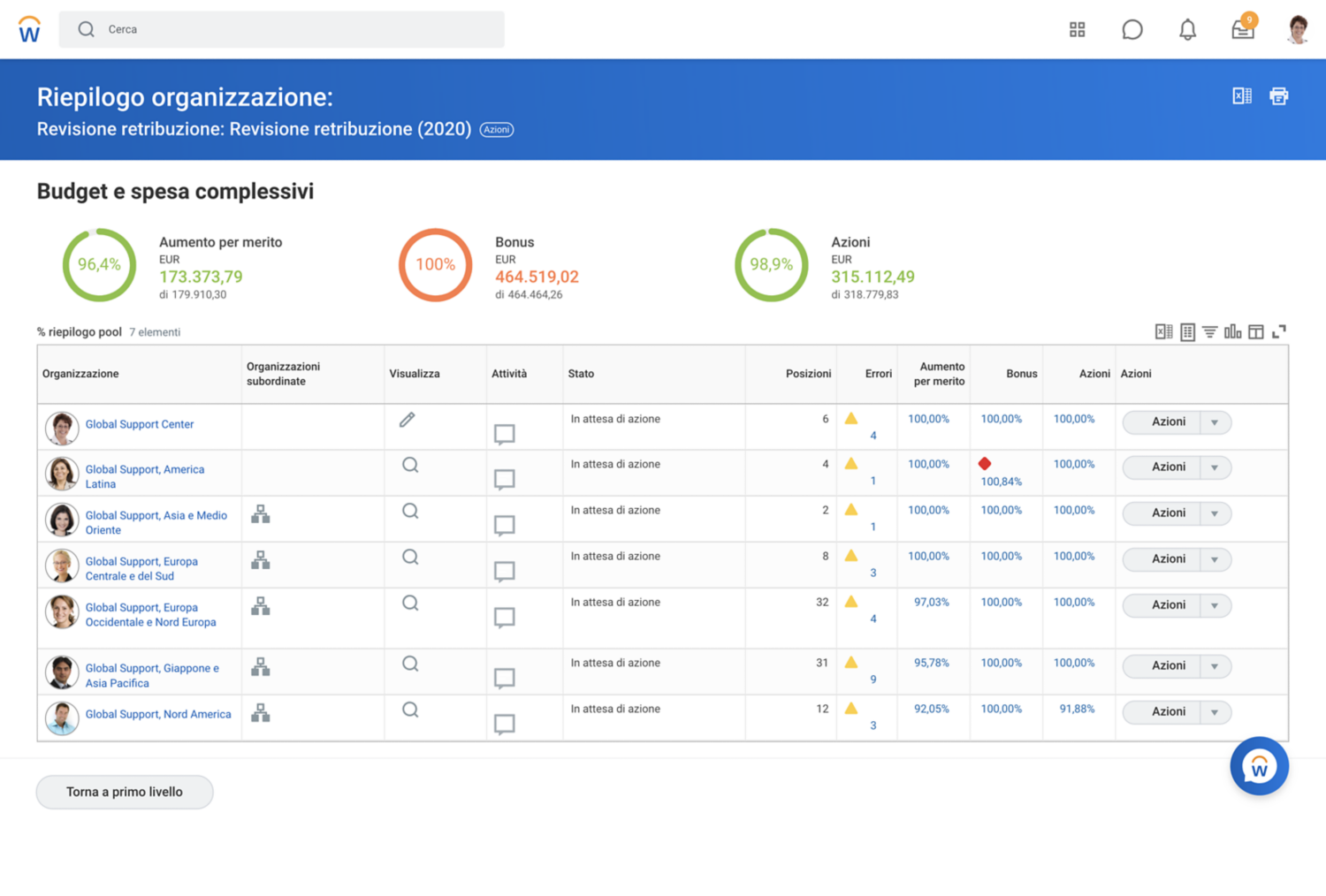Expand the table to fullscreen view

click(1279, 331)
